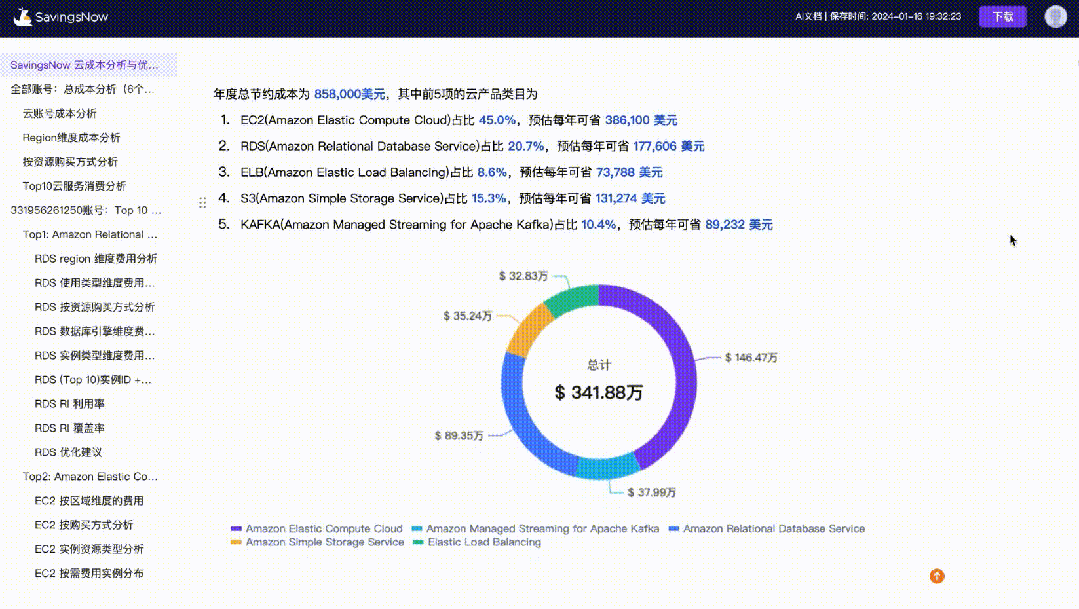
Task: Click the 保存时间 timestamp in header
Action: coord(895,17)
